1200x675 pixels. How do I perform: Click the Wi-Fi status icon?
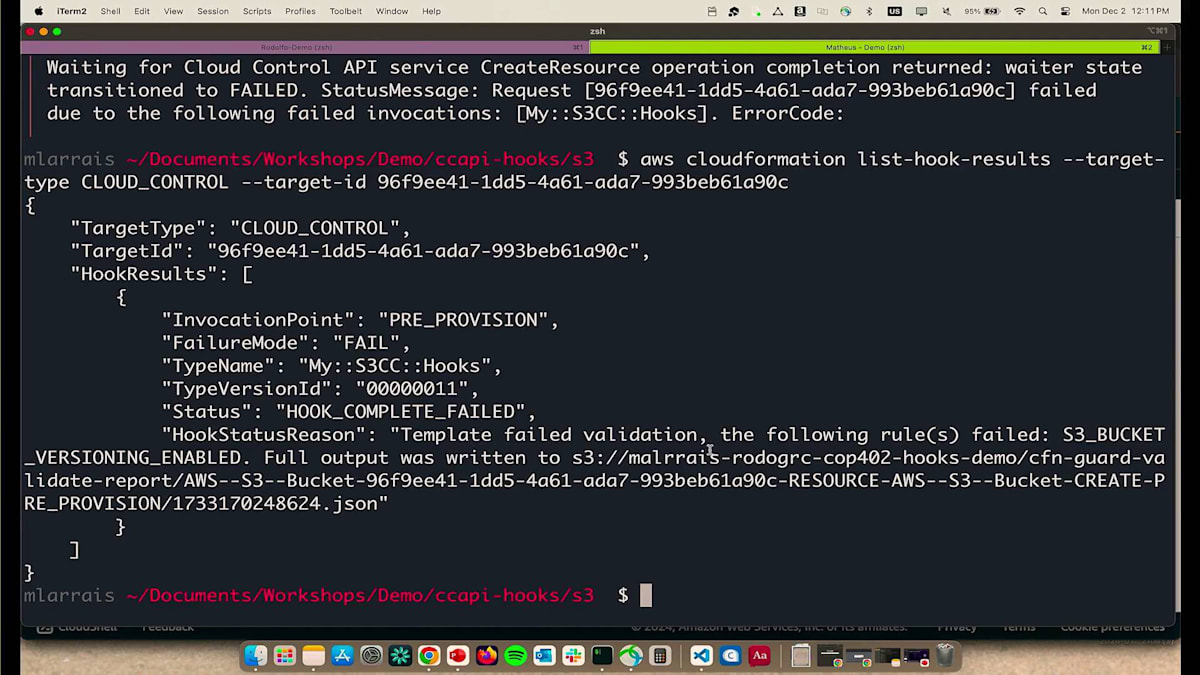click(x=1020, y=11)
